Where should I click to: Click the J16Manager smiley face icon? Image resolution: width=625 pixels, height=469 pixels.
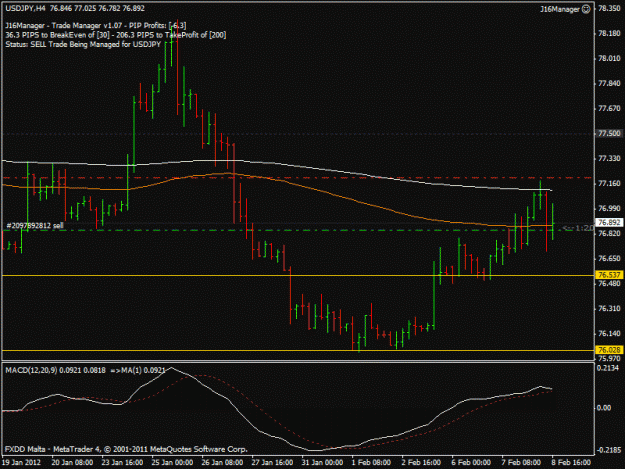(x=586, y=9)
